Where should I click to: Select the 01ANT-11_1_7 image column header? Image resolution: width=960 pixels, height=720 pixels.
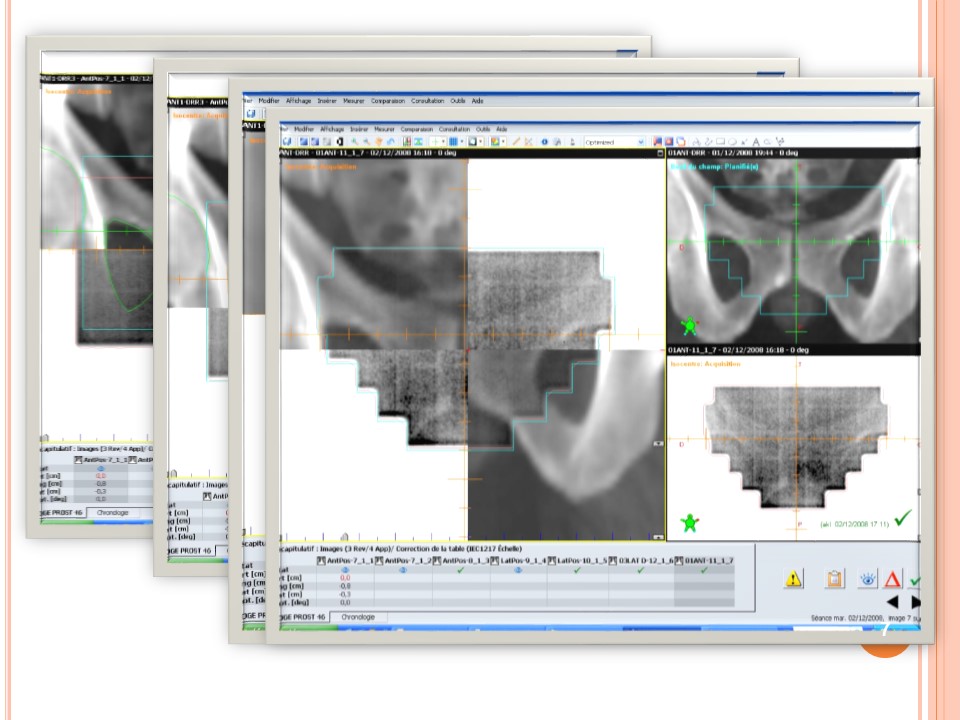coord(704,560)
